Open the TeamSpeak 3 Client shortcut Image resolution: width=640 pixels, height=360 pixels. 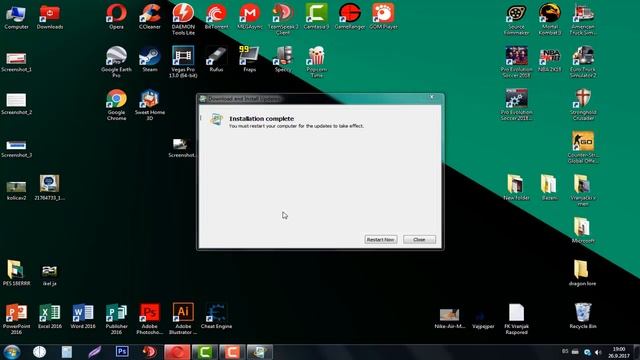[283, 19]
